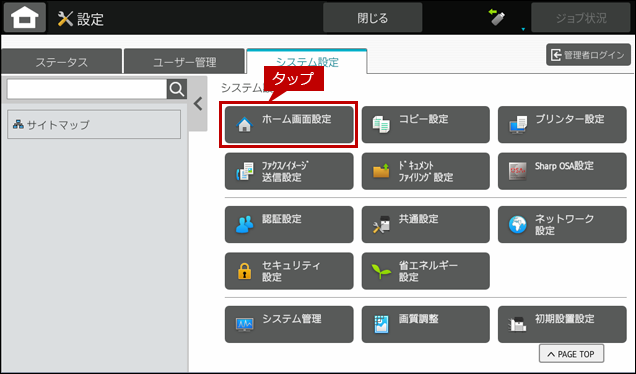
Task: Click the sitemap hierarchy icon
Action: pyautogui.click(x=18, y=124)
